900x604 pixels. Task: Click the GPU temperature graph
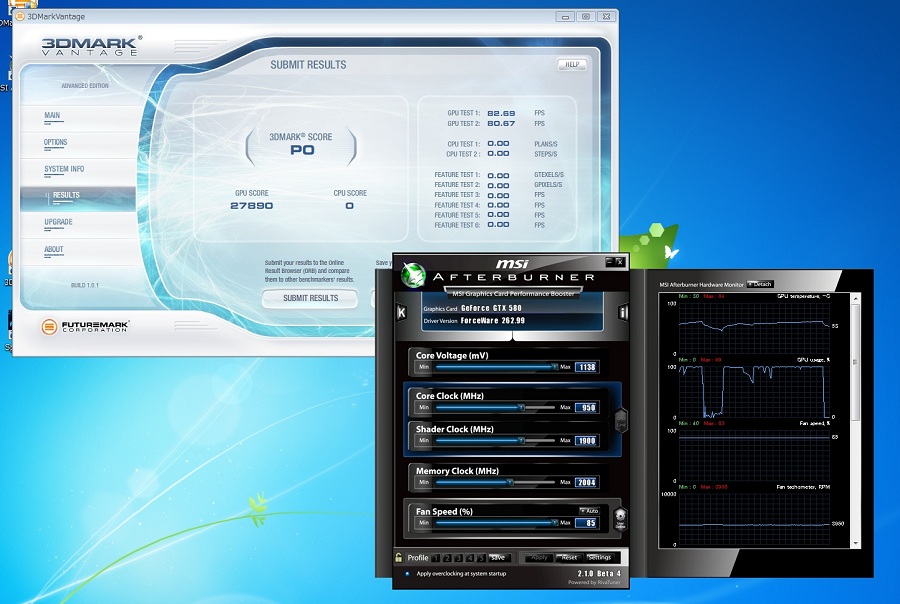[755, 327]
